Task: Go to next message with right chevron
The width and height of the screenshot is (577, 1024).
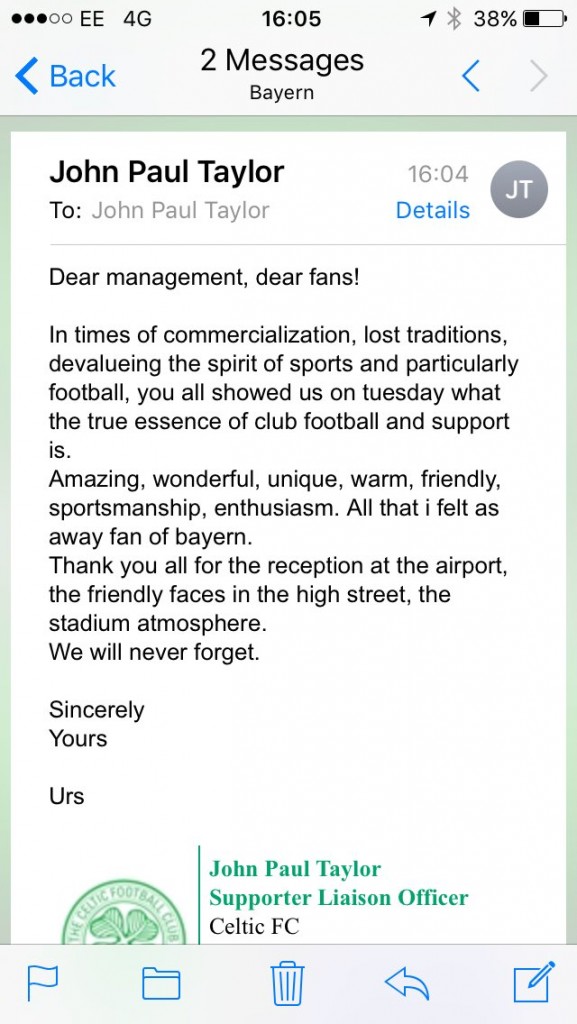Action: [x=538, y=76]
